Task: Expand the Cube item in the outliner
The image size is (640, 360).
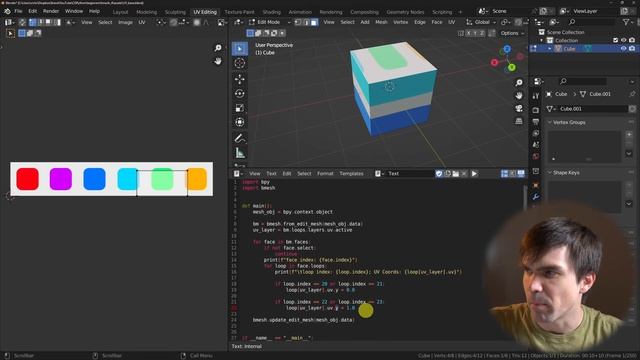Action: (x=549, y=49)
